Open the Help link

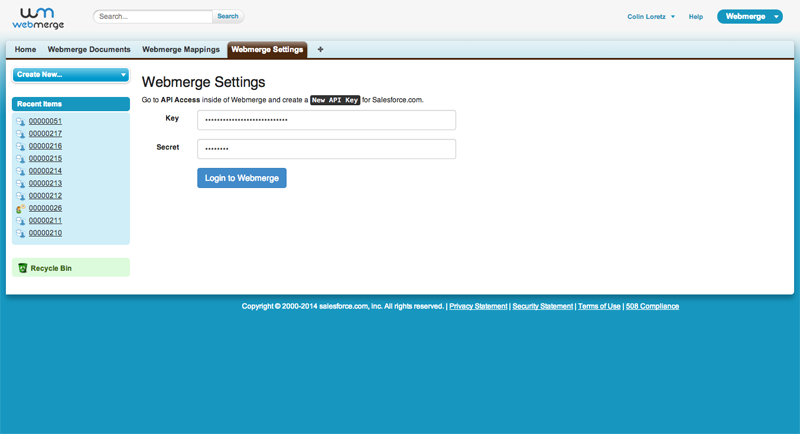click(x=695, y=17)
